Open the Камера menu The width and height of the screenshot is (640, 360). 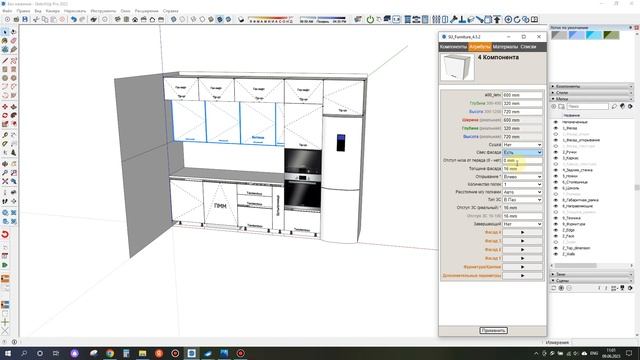point(53,11)
